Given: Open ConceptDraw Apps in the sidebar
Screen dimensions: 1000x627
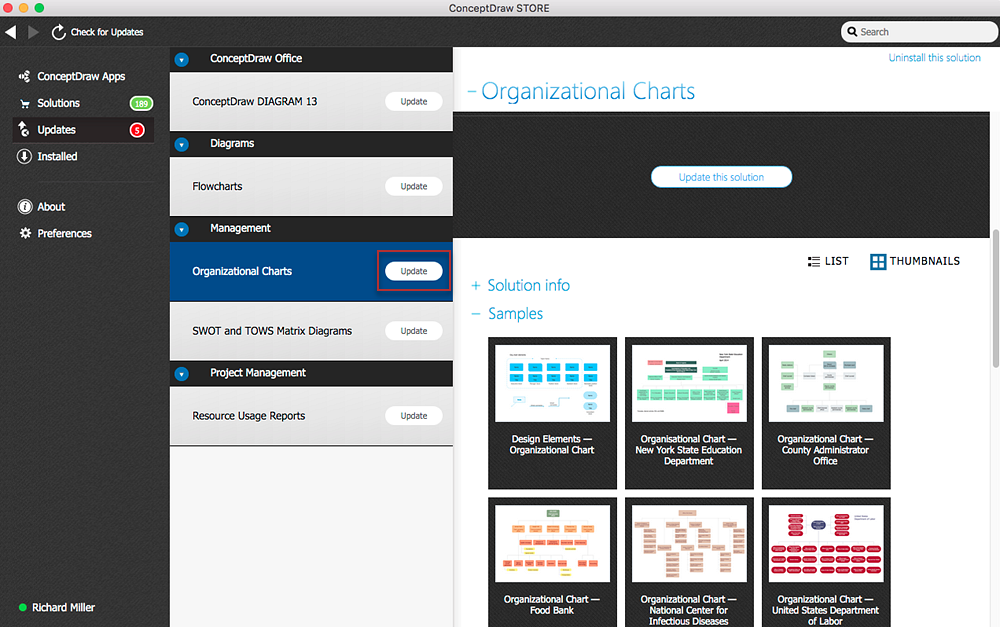Looking at the screenshot, I should (81, 77).
